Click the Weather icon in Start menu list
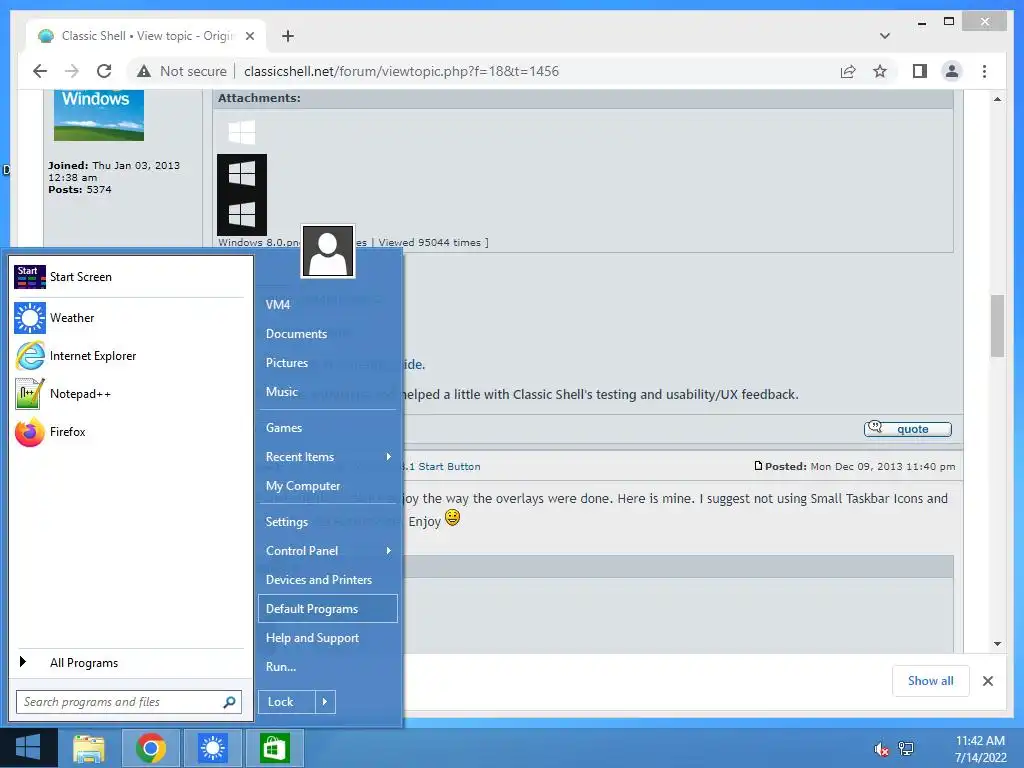The height and width of the screenshot is (768, 1024). [30, 318]
